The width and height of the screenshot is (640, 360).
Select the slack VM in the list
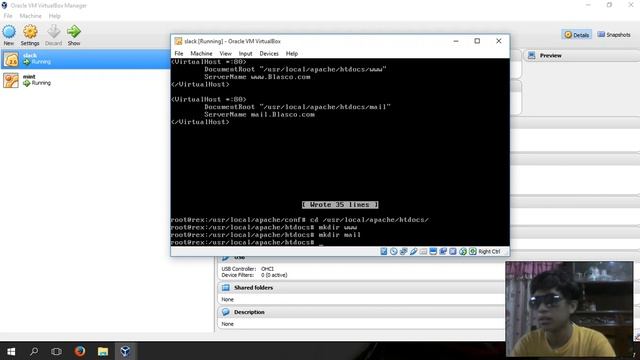[x=85, y=59]
